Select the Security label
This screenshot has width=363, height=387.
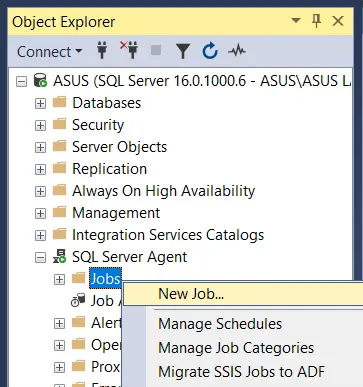[98, 125]
